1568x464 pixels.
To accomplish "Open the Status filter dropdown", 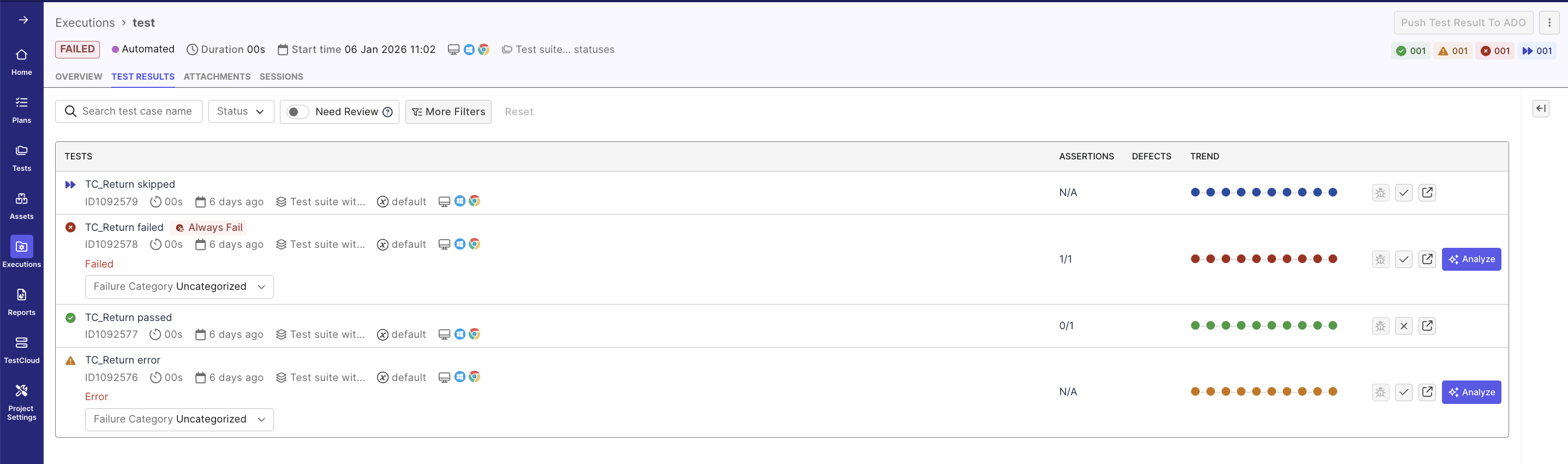I will 241,111.
